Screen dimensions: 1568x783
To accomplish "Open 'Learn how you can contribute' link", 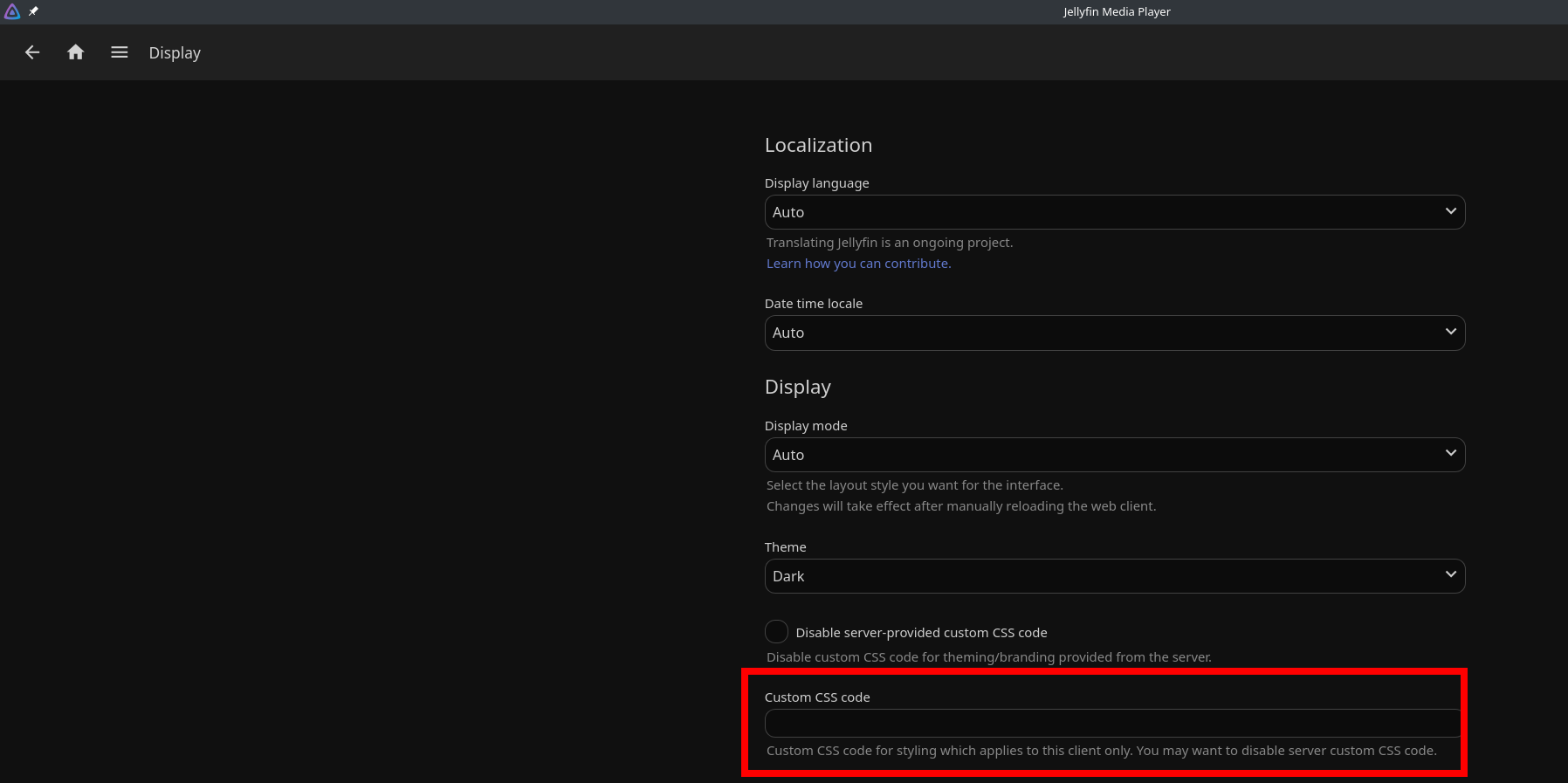I will pyautogui.click(x=858, y=264).
